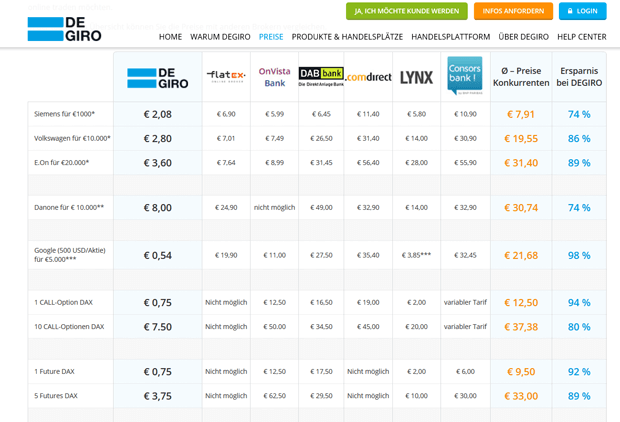This screenshot has height=422, width=620.
Task: Click DAB bank price € 49,00 for Danone
Action: point(321,208)
